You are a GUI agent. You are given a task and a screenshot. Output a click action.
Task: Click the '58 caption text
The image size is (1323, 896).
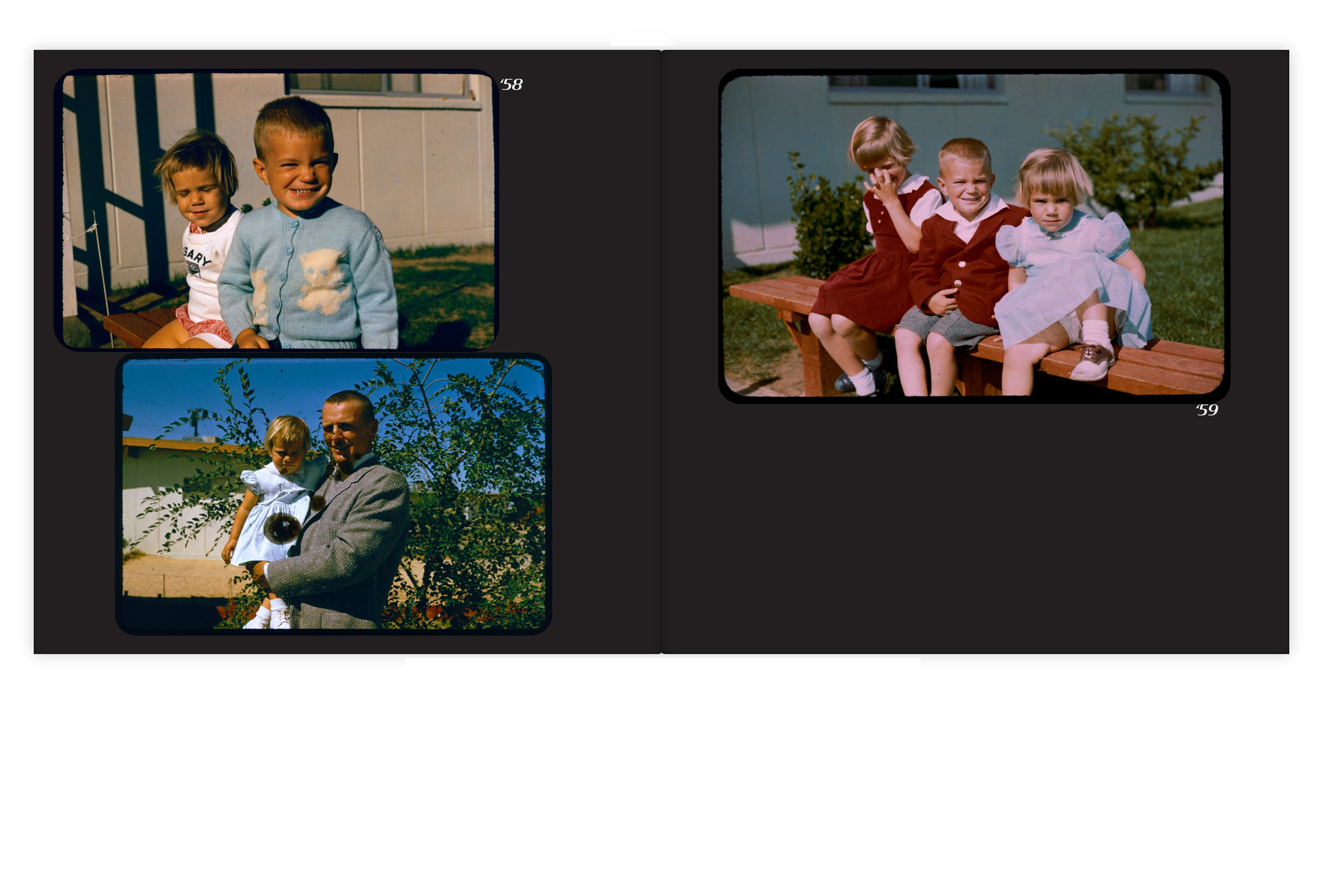click(x=511, y=85)
